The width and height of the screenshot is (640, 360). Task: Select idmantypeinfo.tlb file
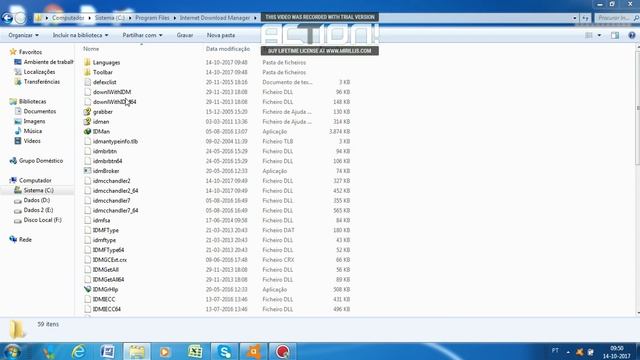pos(115,141)
